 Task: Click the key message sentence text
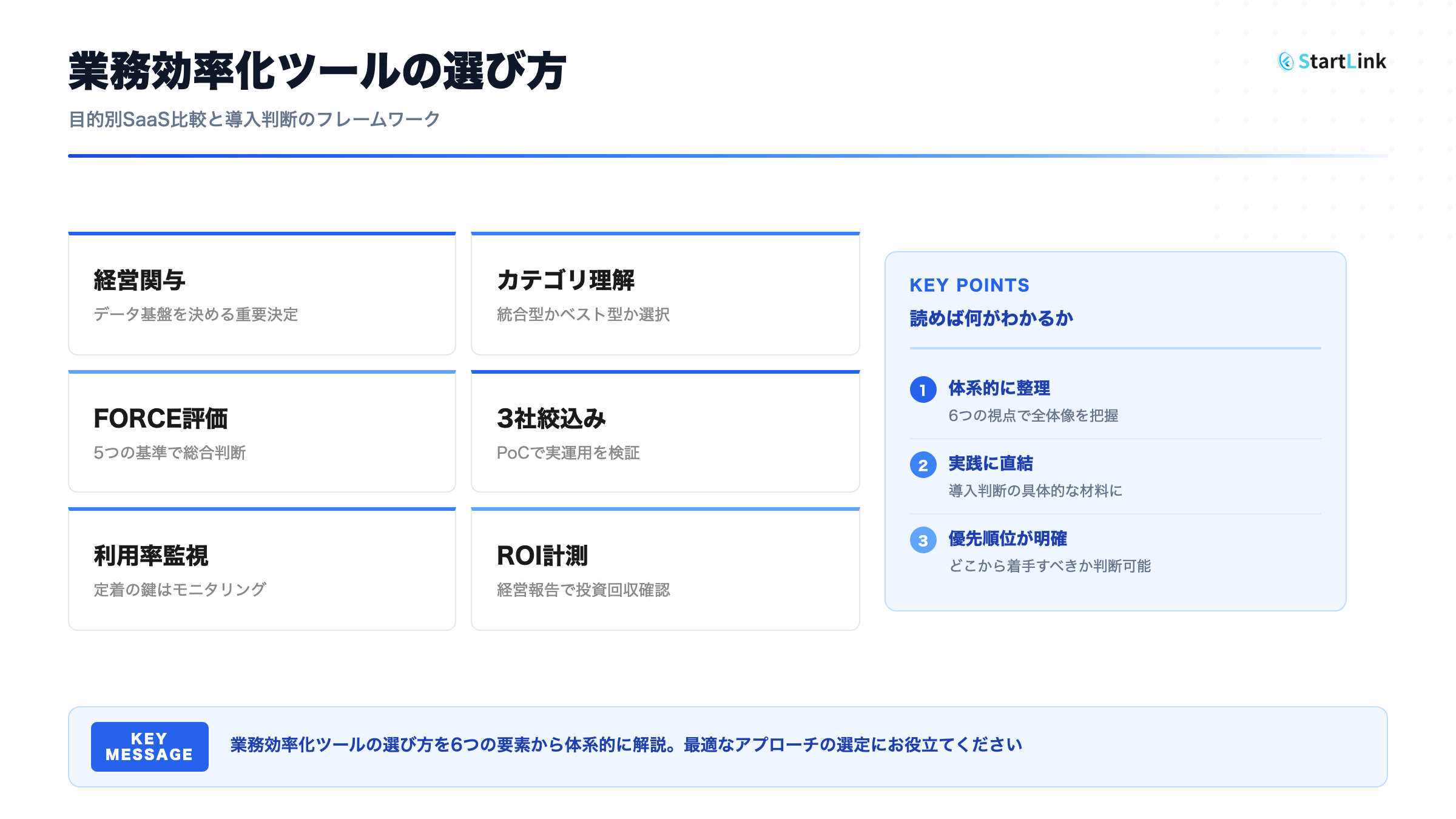[625, 745]
